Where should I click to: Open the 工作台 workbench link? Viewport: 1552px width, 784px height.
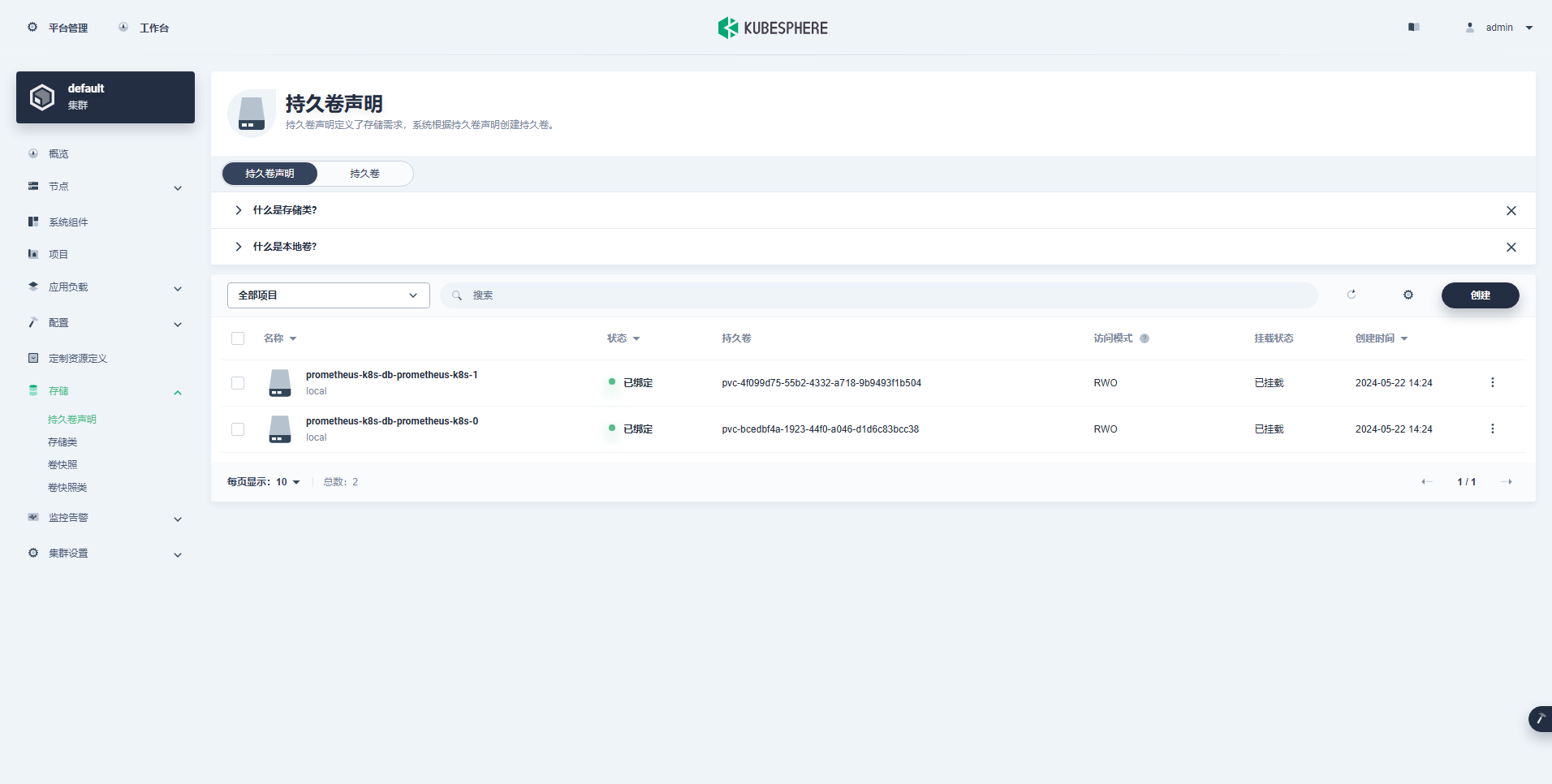point(153,28)
